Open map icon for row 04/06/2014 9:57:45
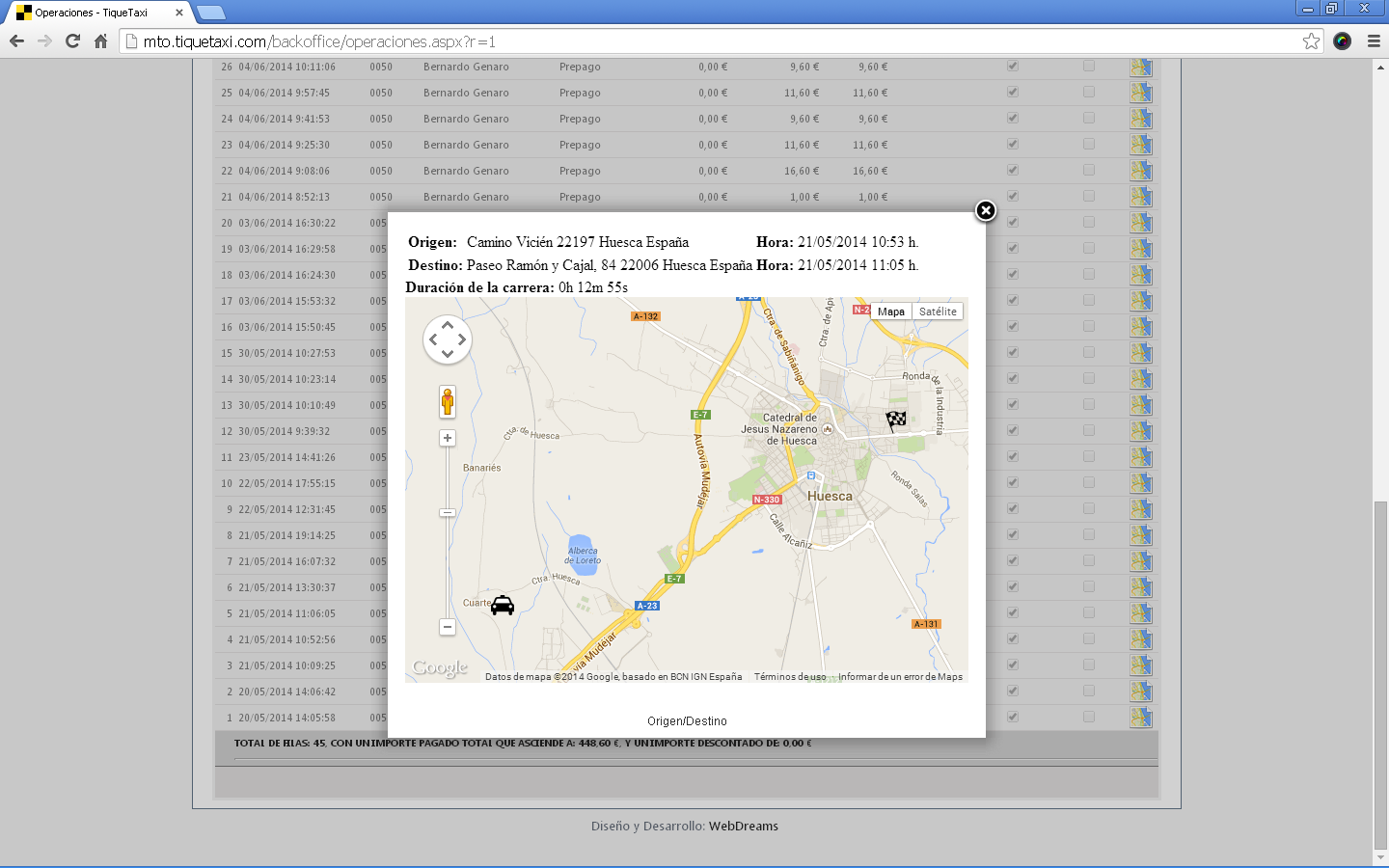 point(1141,93)
